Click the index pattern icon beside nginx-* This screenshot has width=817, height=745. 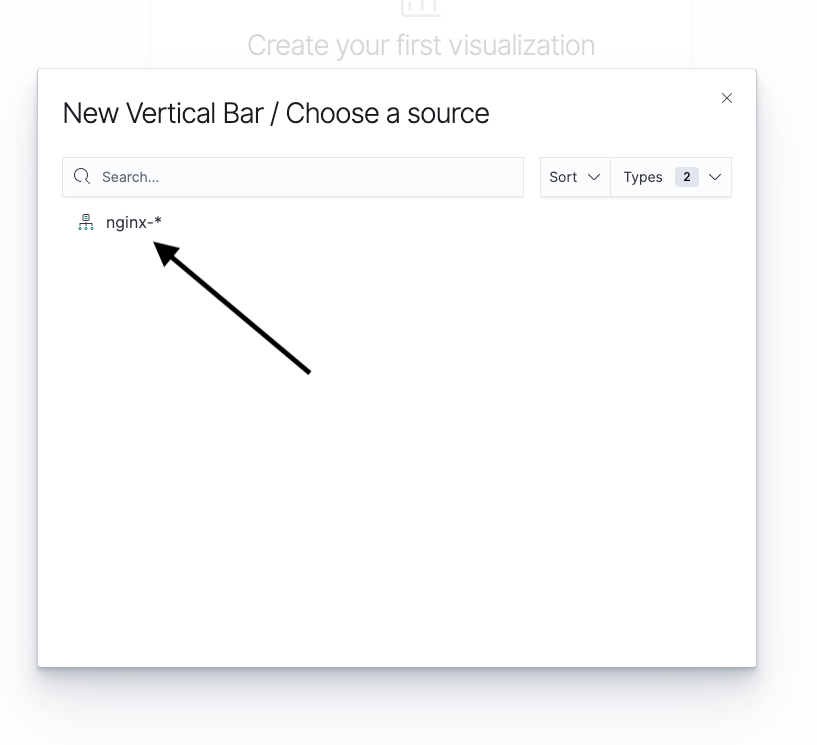(86, 222)
